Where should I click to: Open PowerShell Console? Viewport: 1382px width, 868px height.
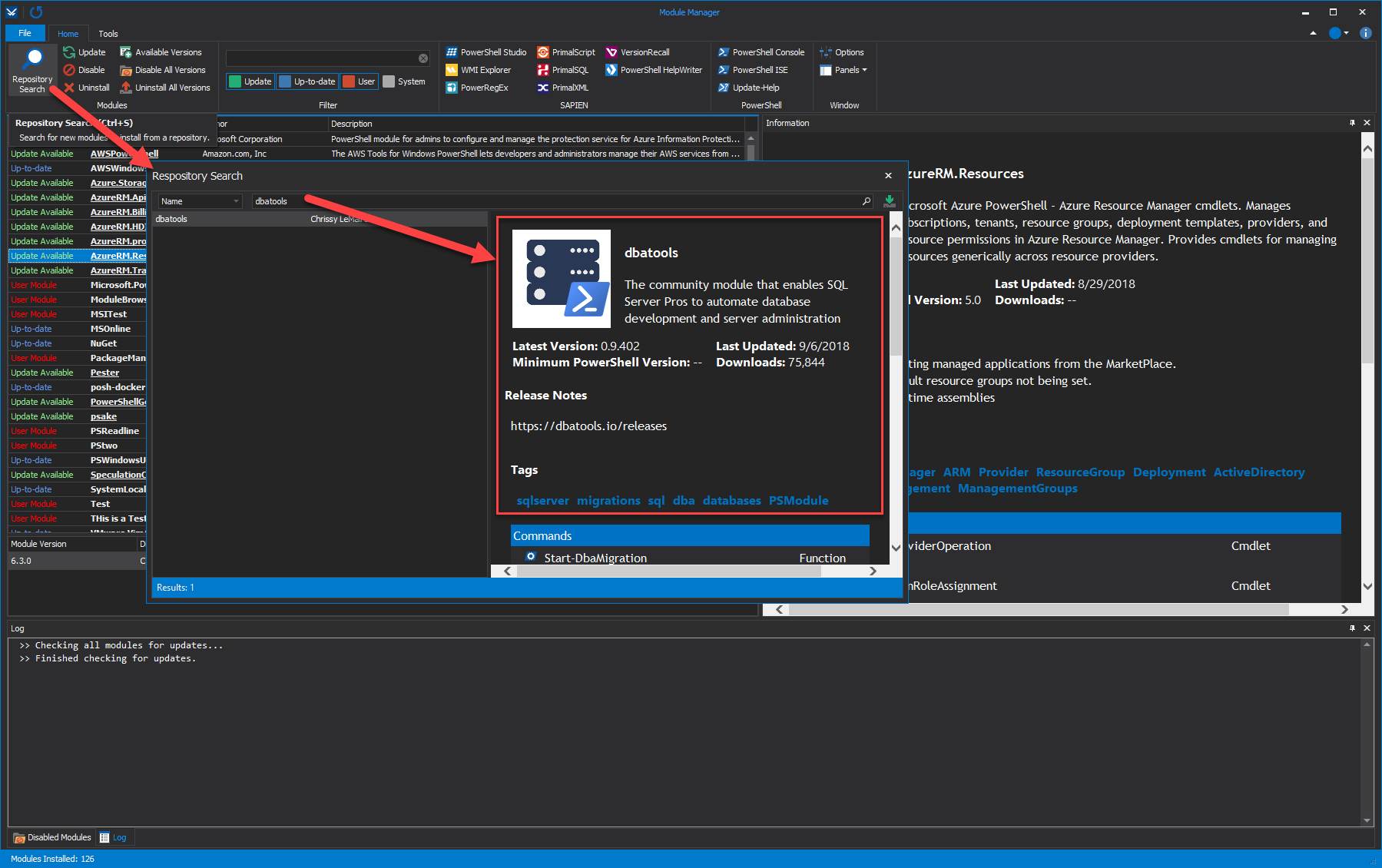pyautogui.click(x=761, y=52)
